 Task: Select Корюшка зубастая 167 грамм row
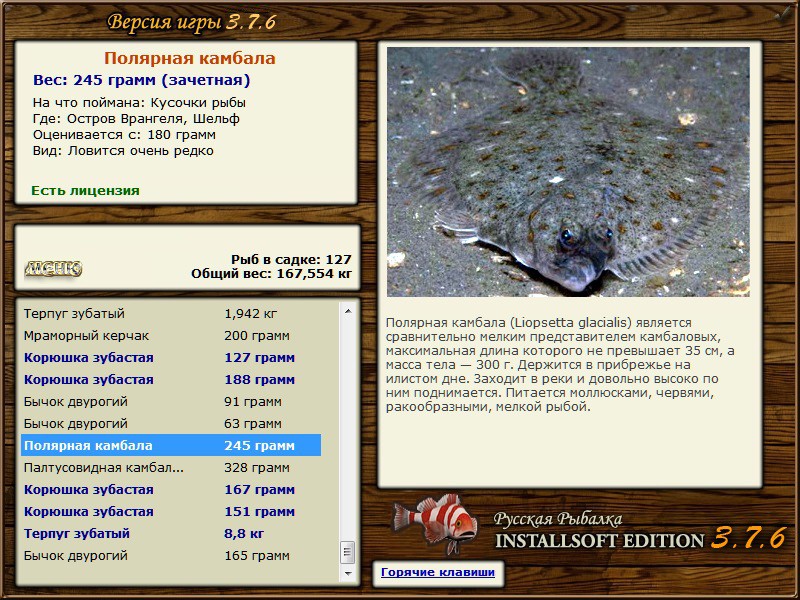pos(171,489)
